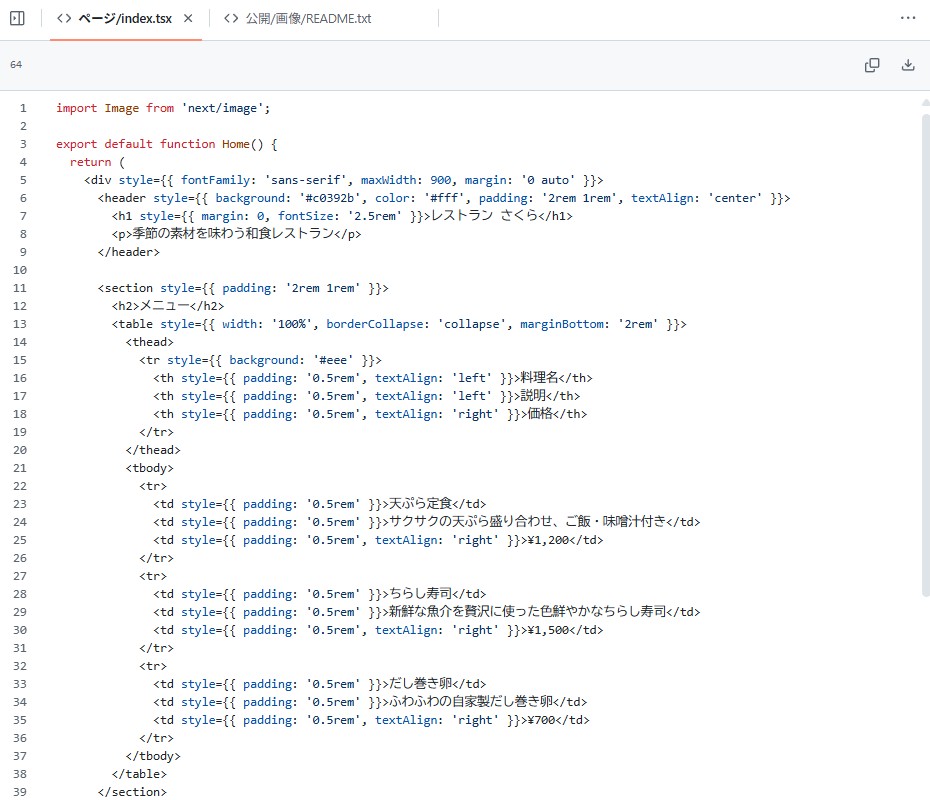Click the description ふわふわの自家製だし巻き卵
930x800 pixels.
[470, 702]
